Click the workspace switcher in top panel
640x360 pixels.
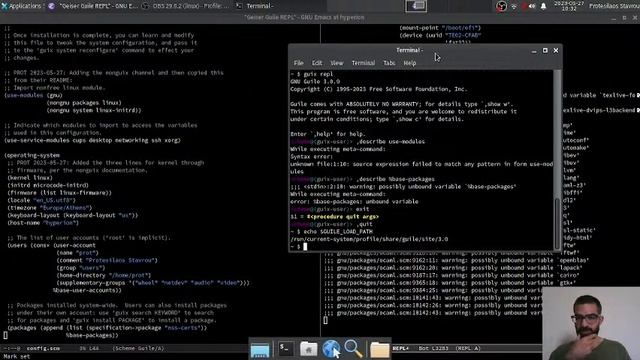416,6
